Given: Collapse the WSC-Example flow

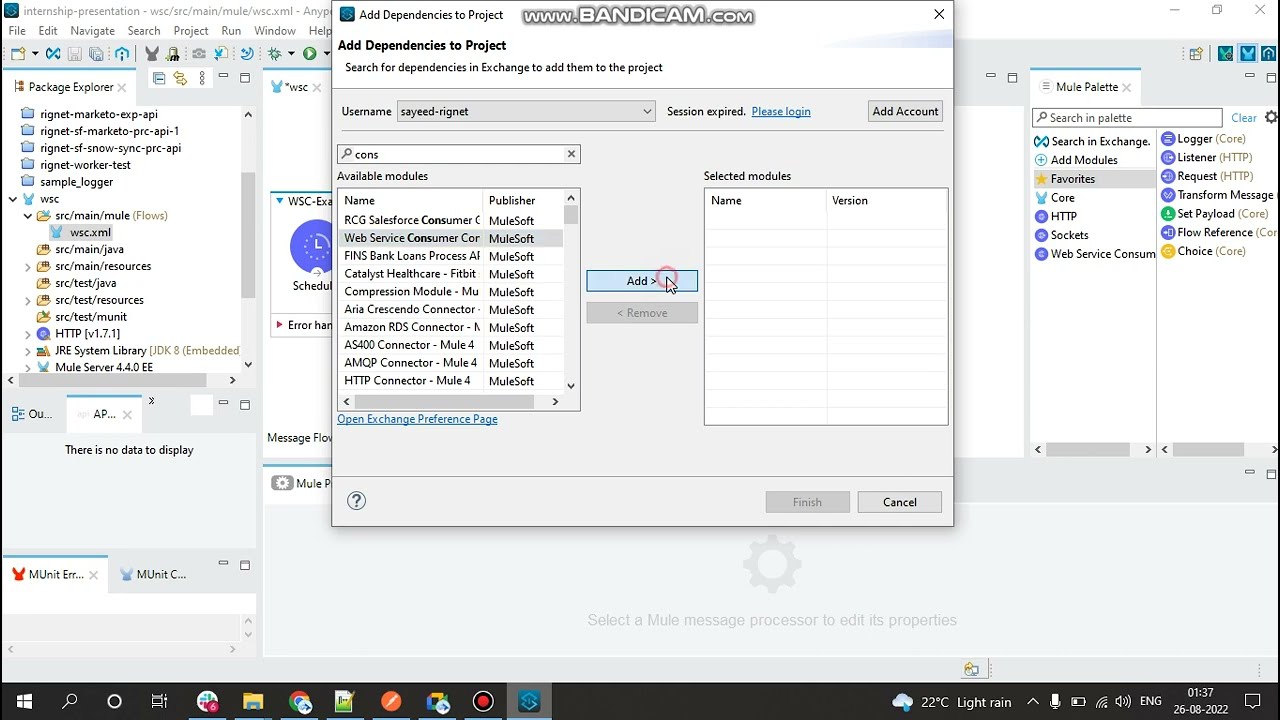Looking at the screenshot, I should [x=279, y=201].
